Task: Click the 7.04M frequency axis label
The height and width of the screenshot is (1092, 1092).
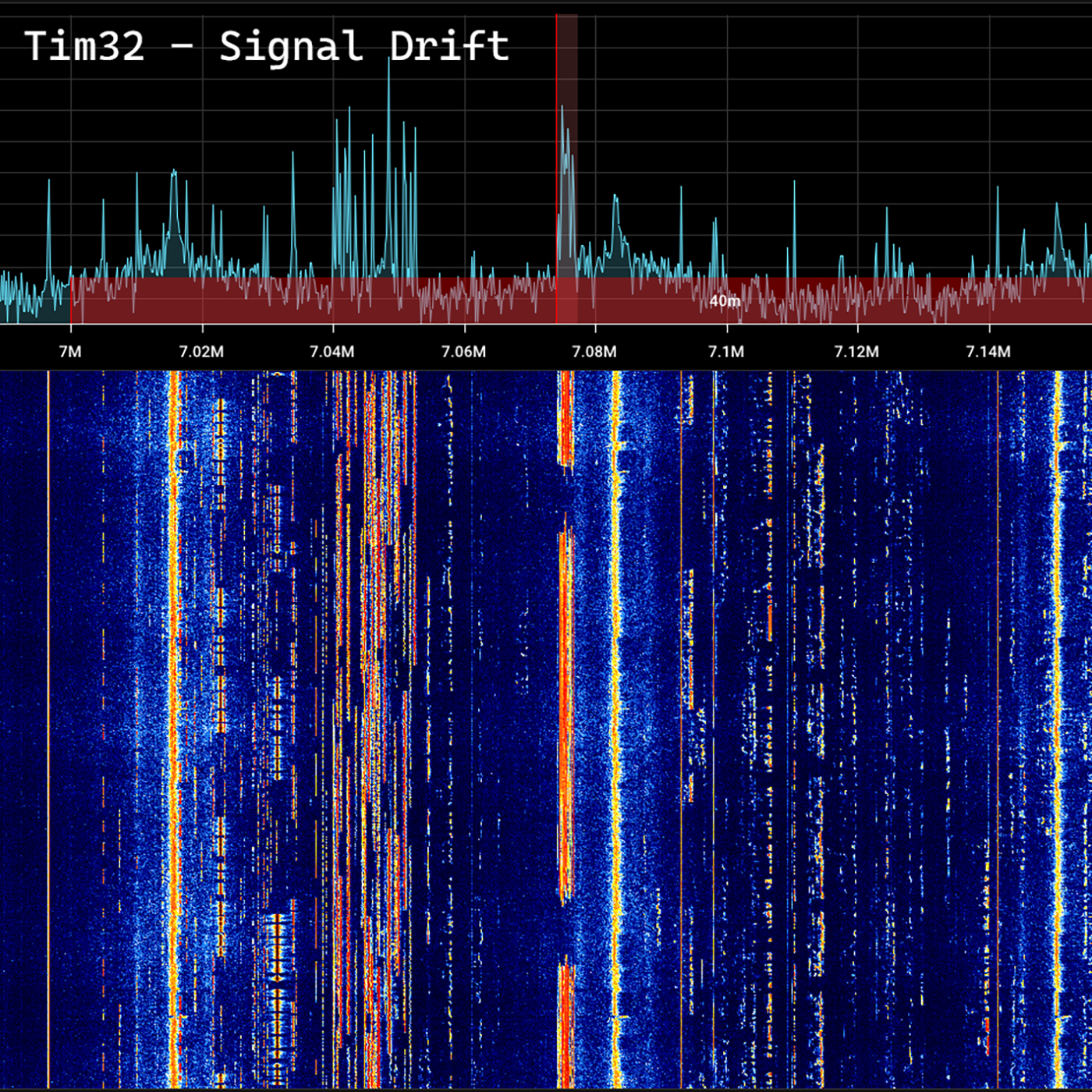Action: point(332,352)
